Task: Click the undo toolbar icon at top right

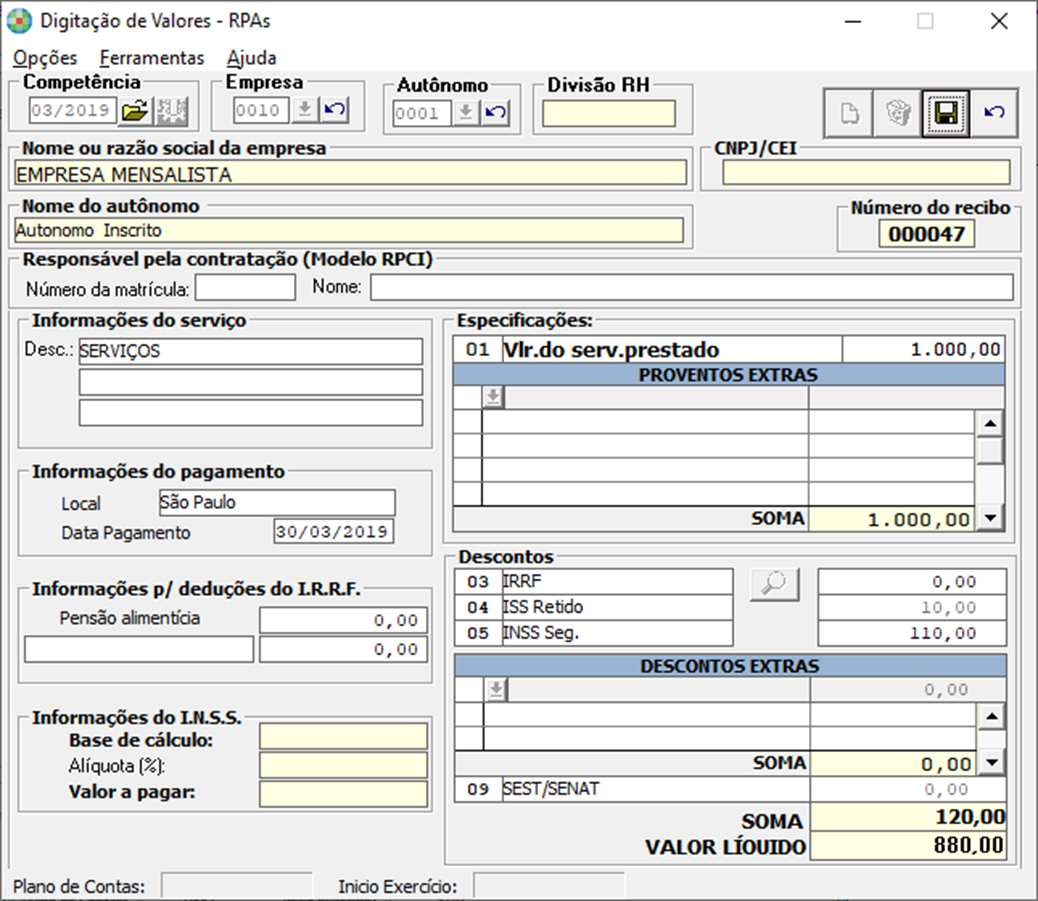Action: point(994,113)
